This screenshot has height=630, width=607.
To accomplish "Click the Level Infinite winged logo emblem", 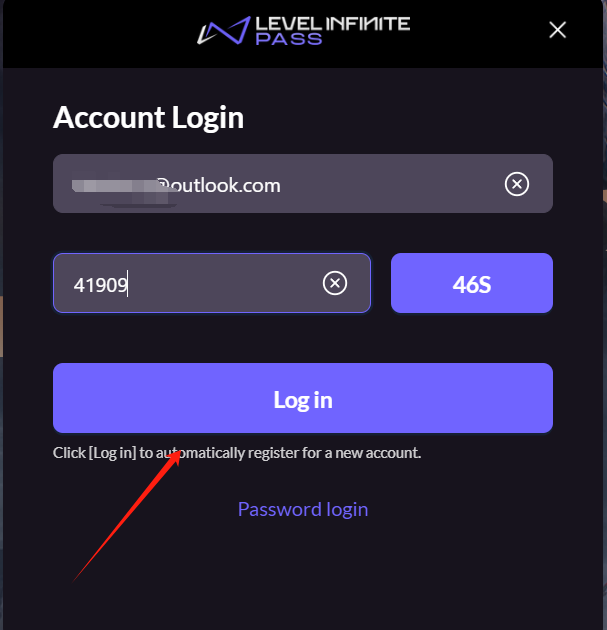I will [x=224, y=31].
